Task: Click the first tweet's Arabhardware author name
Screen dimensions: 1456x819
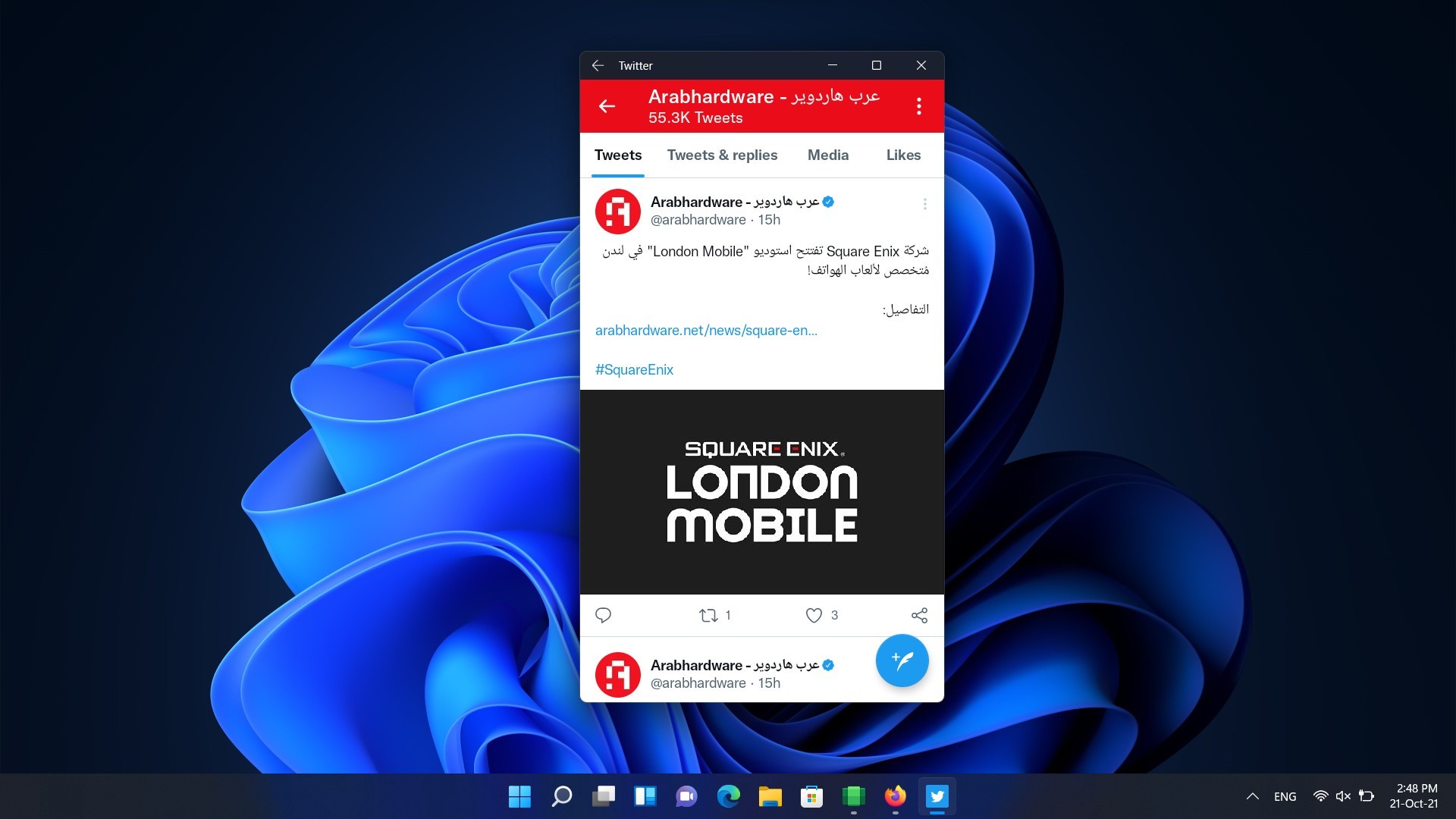Action: point(734,202)
